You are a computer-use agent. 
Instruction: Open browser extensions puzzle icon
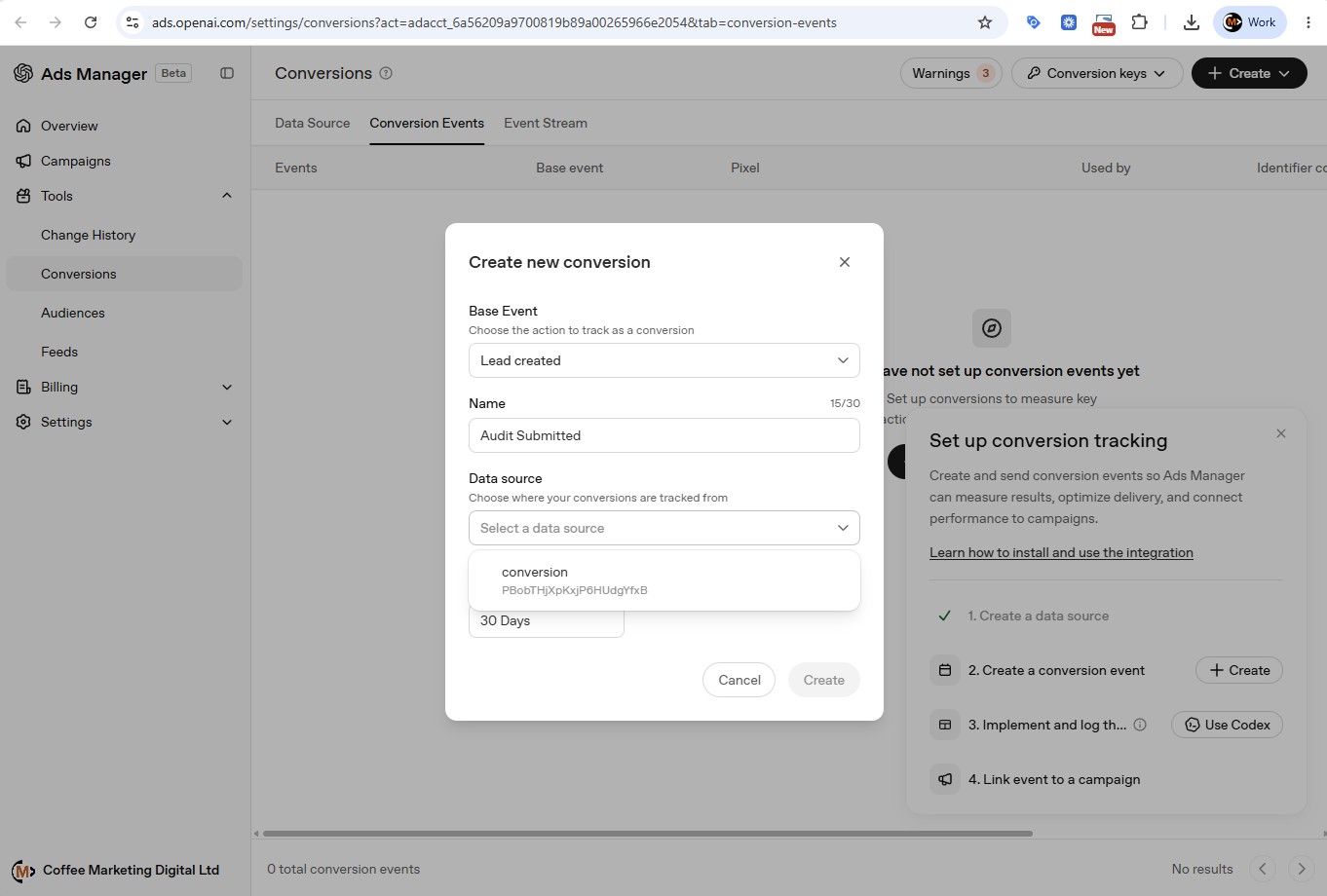pos(1139,22)
